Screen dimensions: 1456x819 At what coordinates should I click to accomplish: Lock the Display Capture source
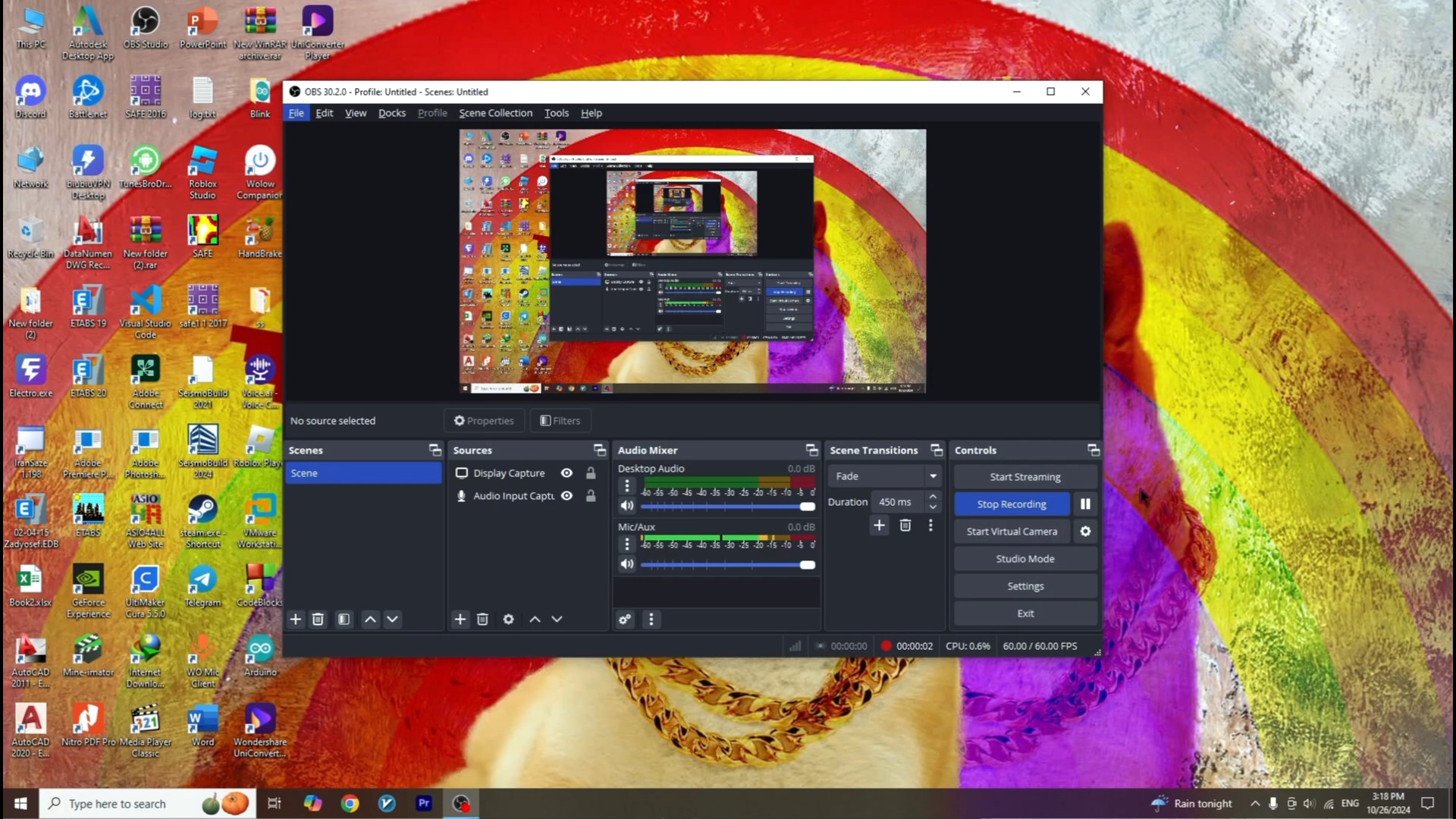coord(591,473)
